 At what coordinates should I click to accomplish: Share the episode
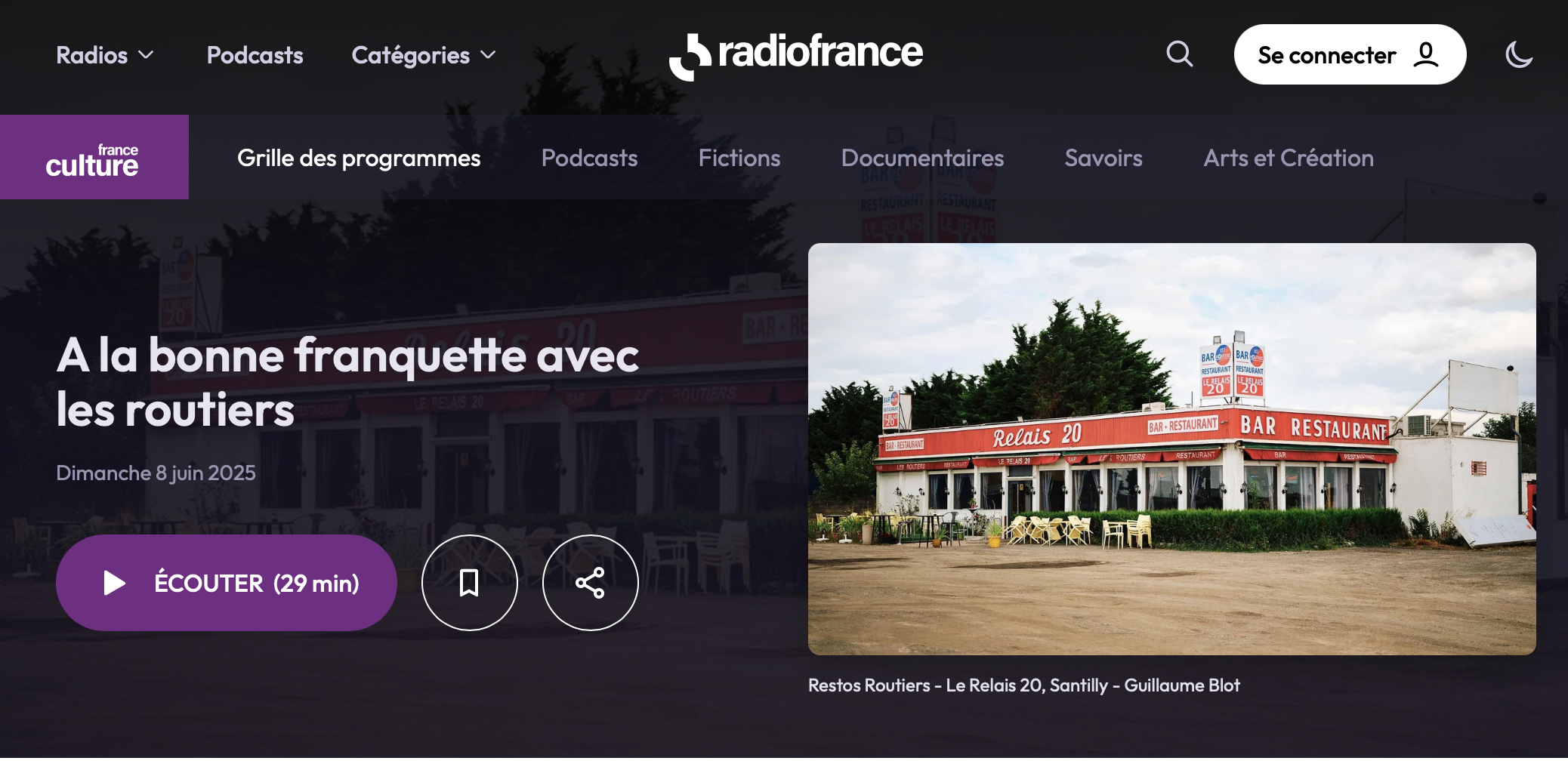pos(590,582)
